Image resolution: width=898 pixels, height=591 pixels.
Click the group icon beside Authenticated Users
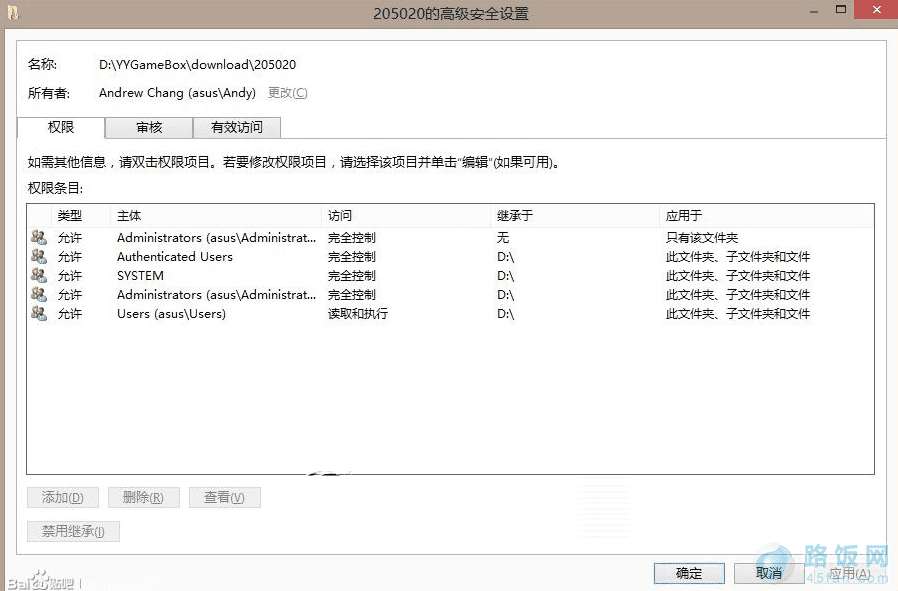[x=39, y=257]
